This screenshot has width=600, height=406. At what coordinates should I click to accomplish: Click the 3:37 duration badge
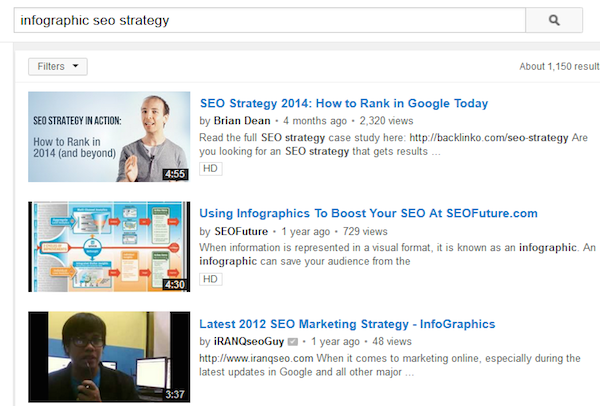[x=175, y=395]
